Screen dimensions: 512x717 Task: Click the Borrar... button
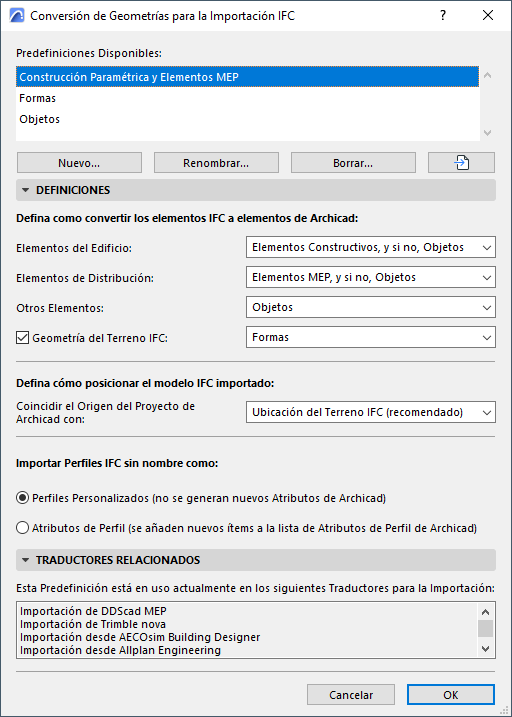[x=353, y=163]
